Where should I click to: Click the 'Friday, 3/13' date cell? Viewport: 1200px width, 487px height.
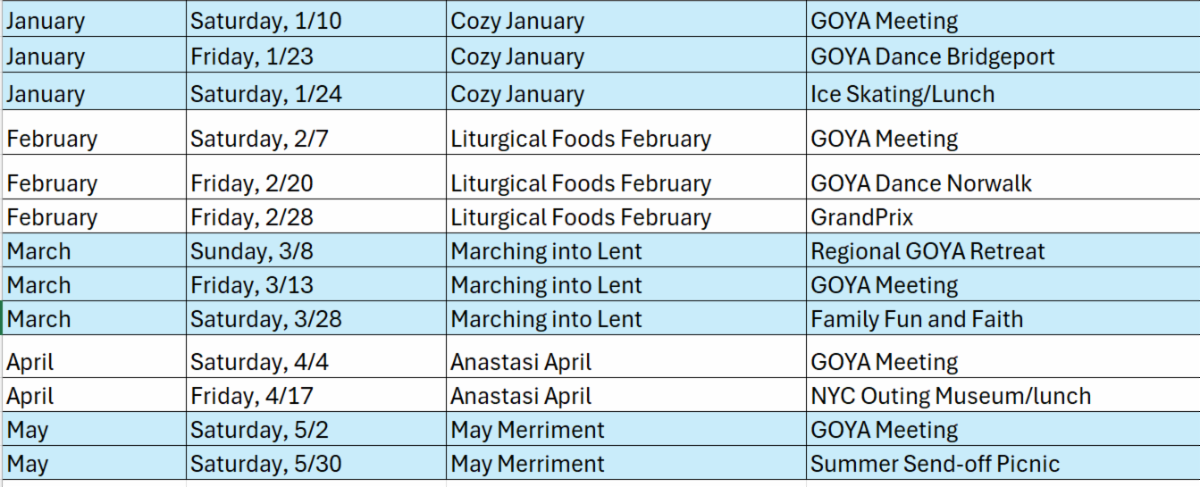(251, 285)
